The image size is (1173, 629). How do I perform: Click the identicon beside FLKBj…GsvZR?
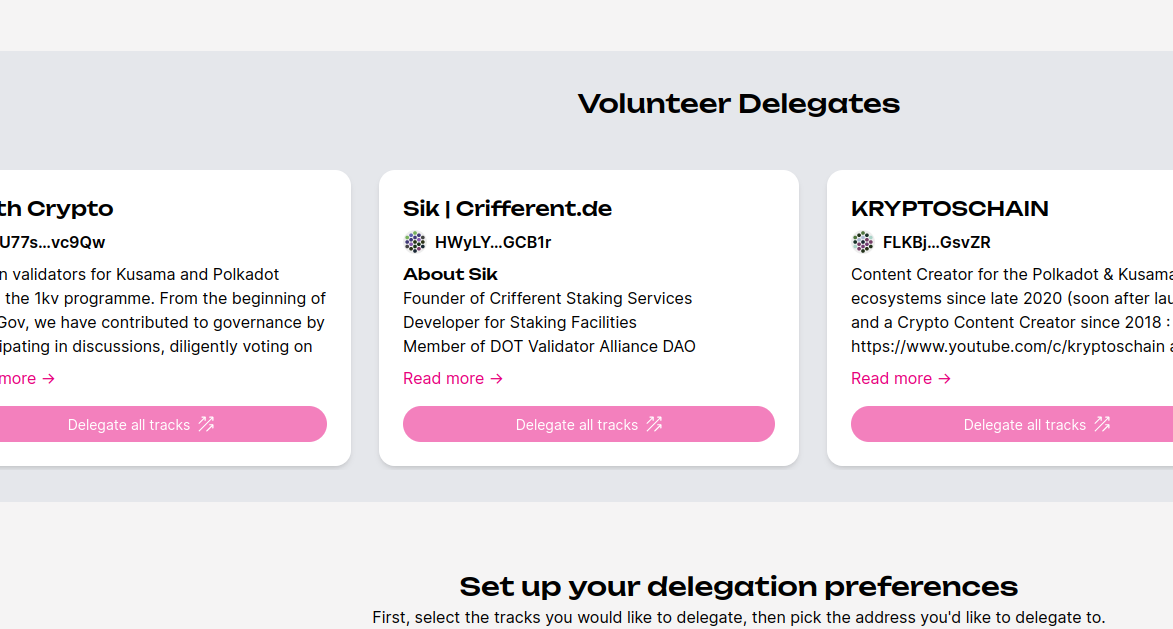click(861, 241)
